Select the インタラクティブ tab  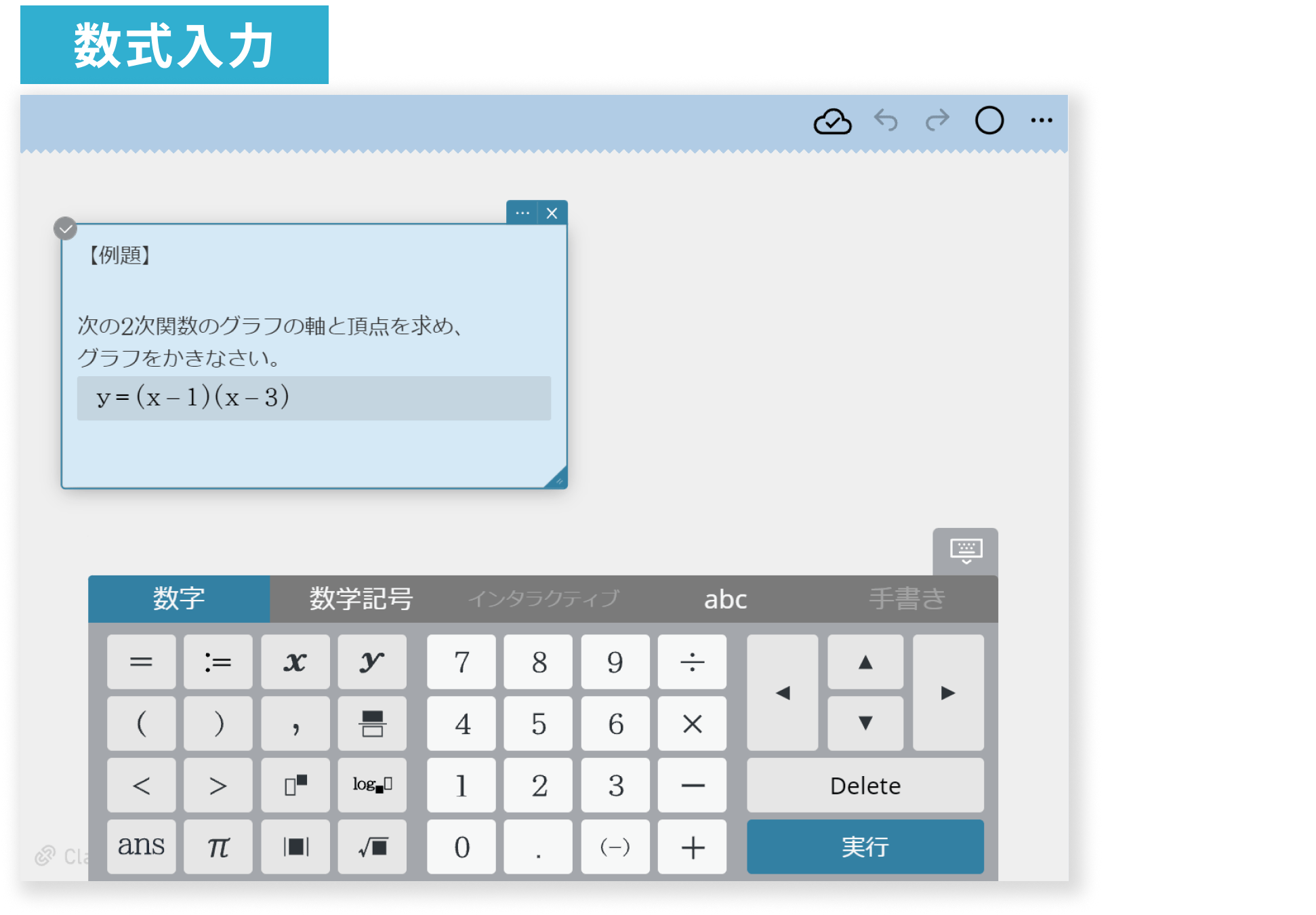[543, 599]
